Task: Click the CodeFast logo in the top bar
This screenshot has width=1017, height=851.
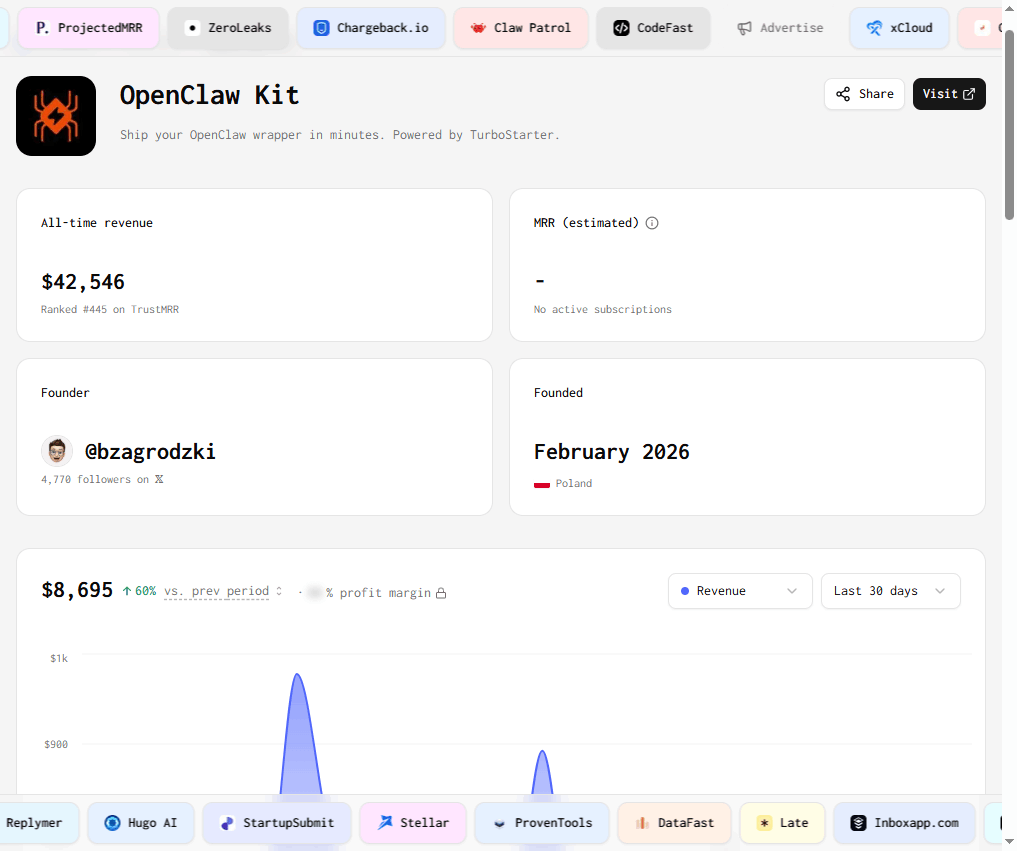Action: click(x=623, y=27)
